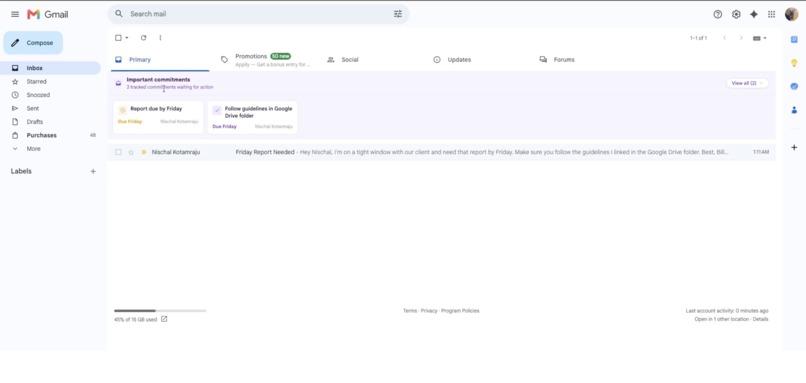
Task: Star the Friday Report Needed email
Action: 131,152
